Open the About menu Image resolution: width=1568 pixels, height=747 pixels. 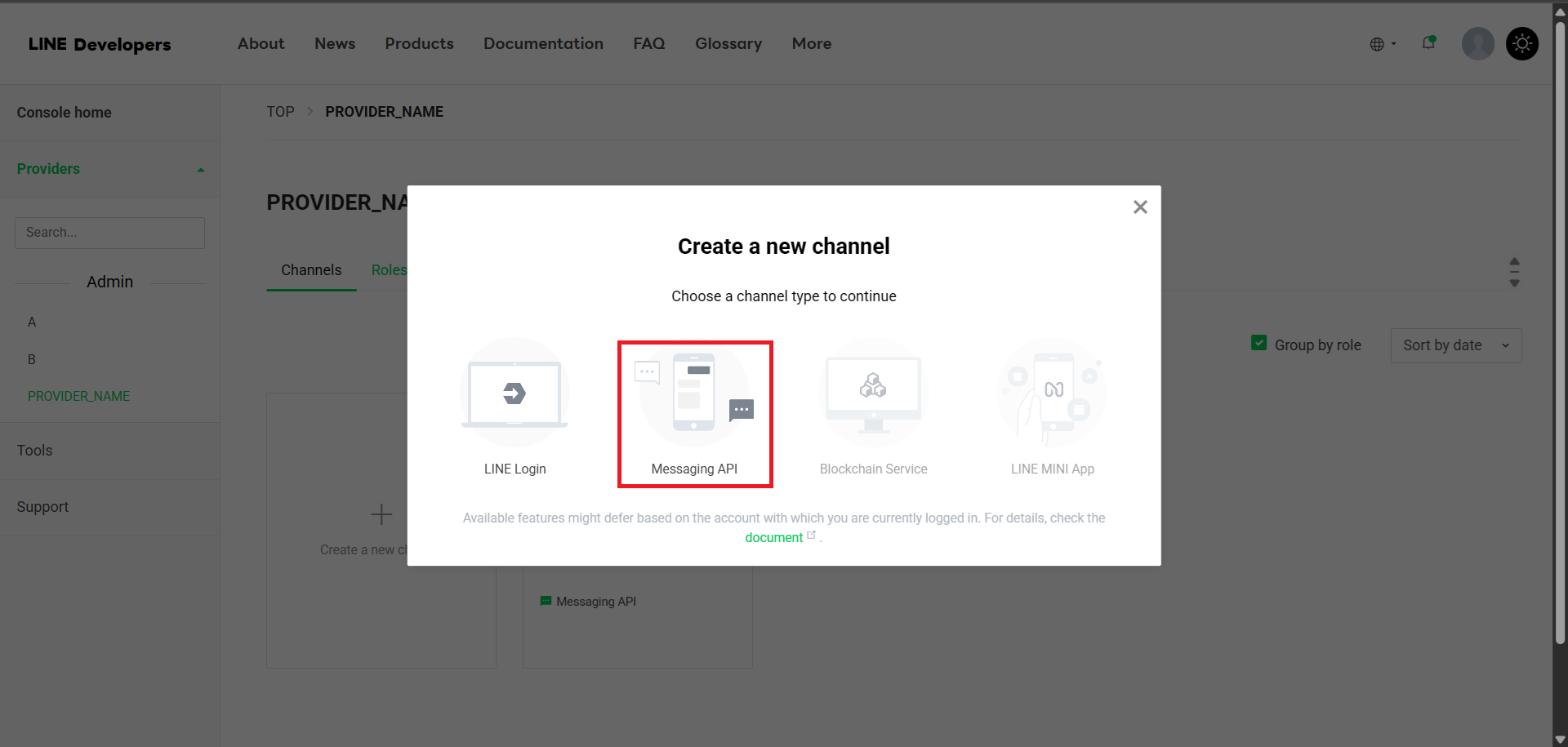pyautogui.click(x=261, y=44)
